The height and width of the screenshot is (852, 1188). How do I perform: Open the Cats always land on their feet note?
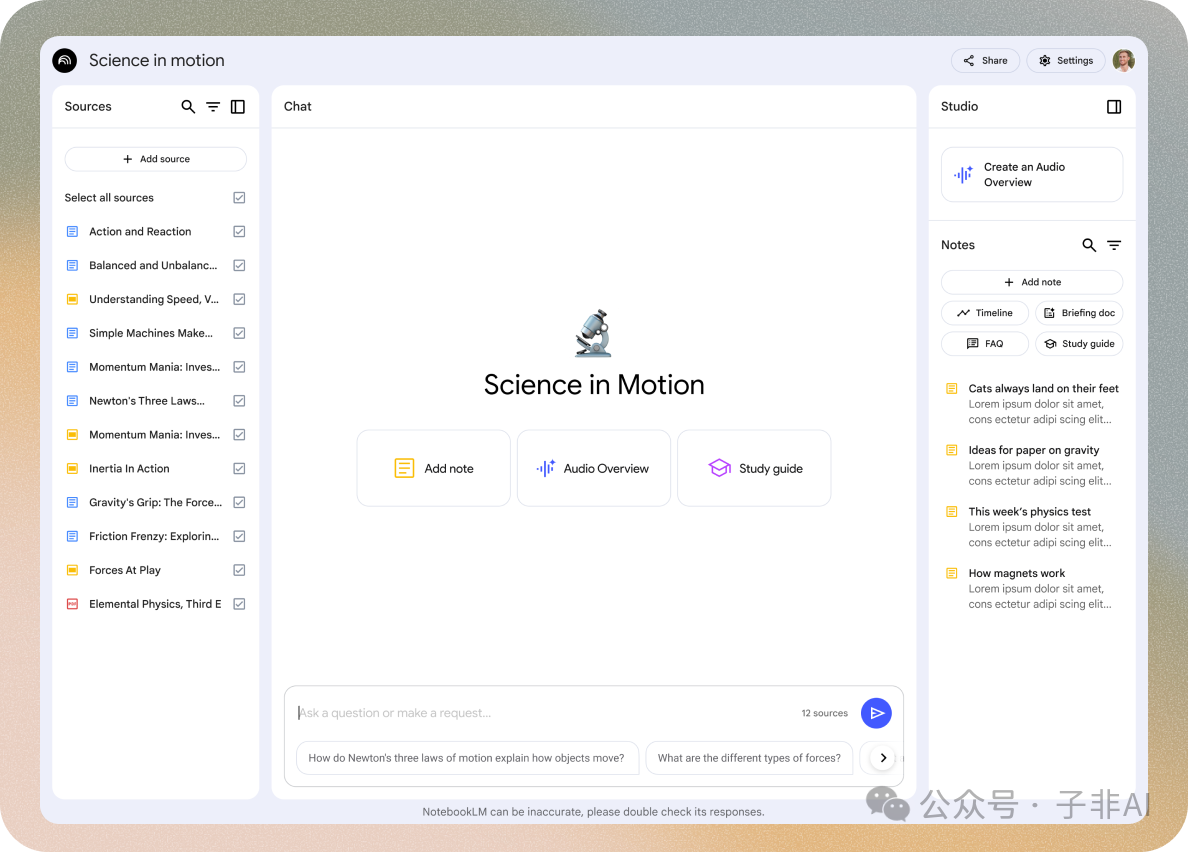click(x=1043, y=389)
